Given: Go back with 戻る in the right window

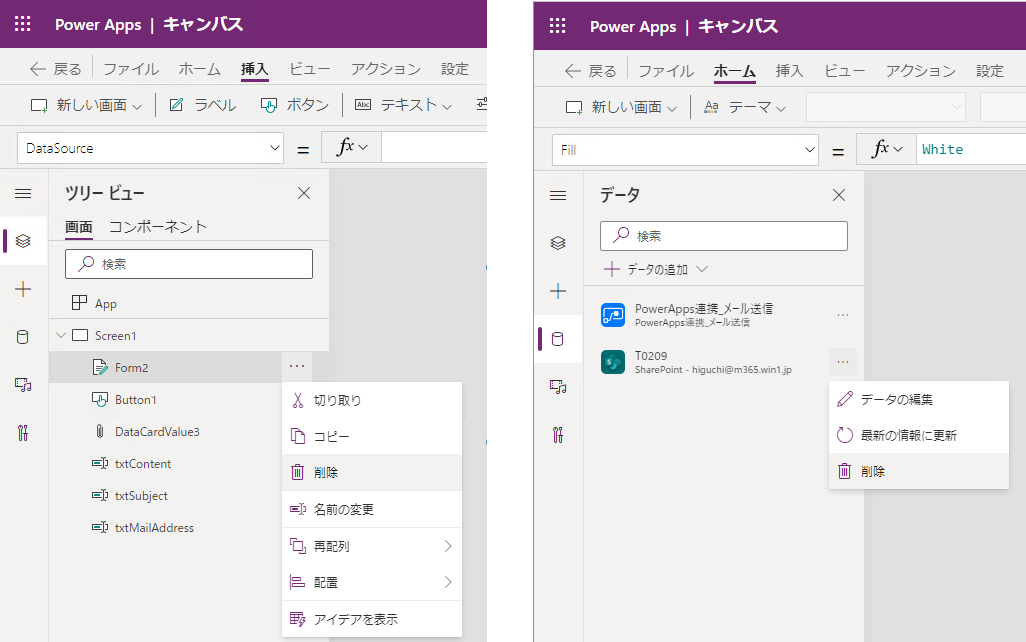Looking at the screenshot, I should pos(591,71).
